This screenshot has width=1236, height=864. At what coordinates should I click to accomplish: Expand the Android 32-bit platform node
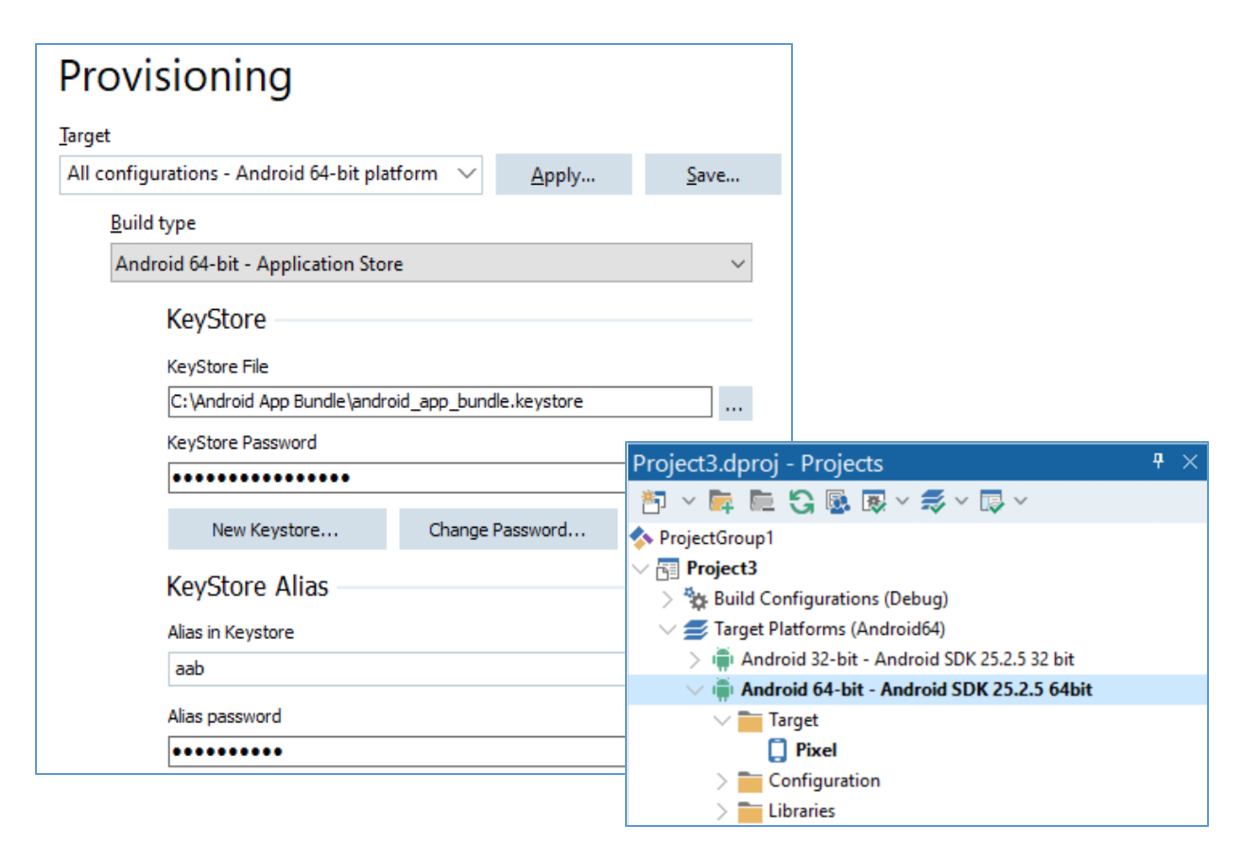click(x=695, y=660)
